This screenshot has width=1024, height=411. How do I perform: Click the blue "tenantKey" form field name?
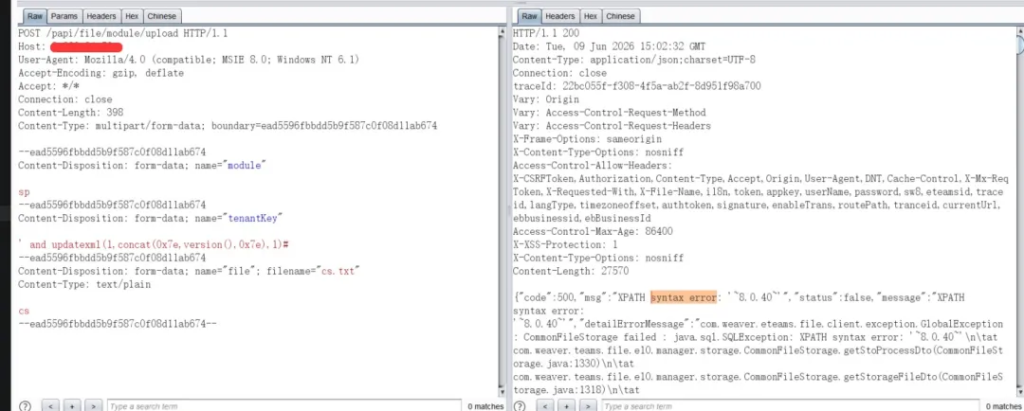[254, 218]
